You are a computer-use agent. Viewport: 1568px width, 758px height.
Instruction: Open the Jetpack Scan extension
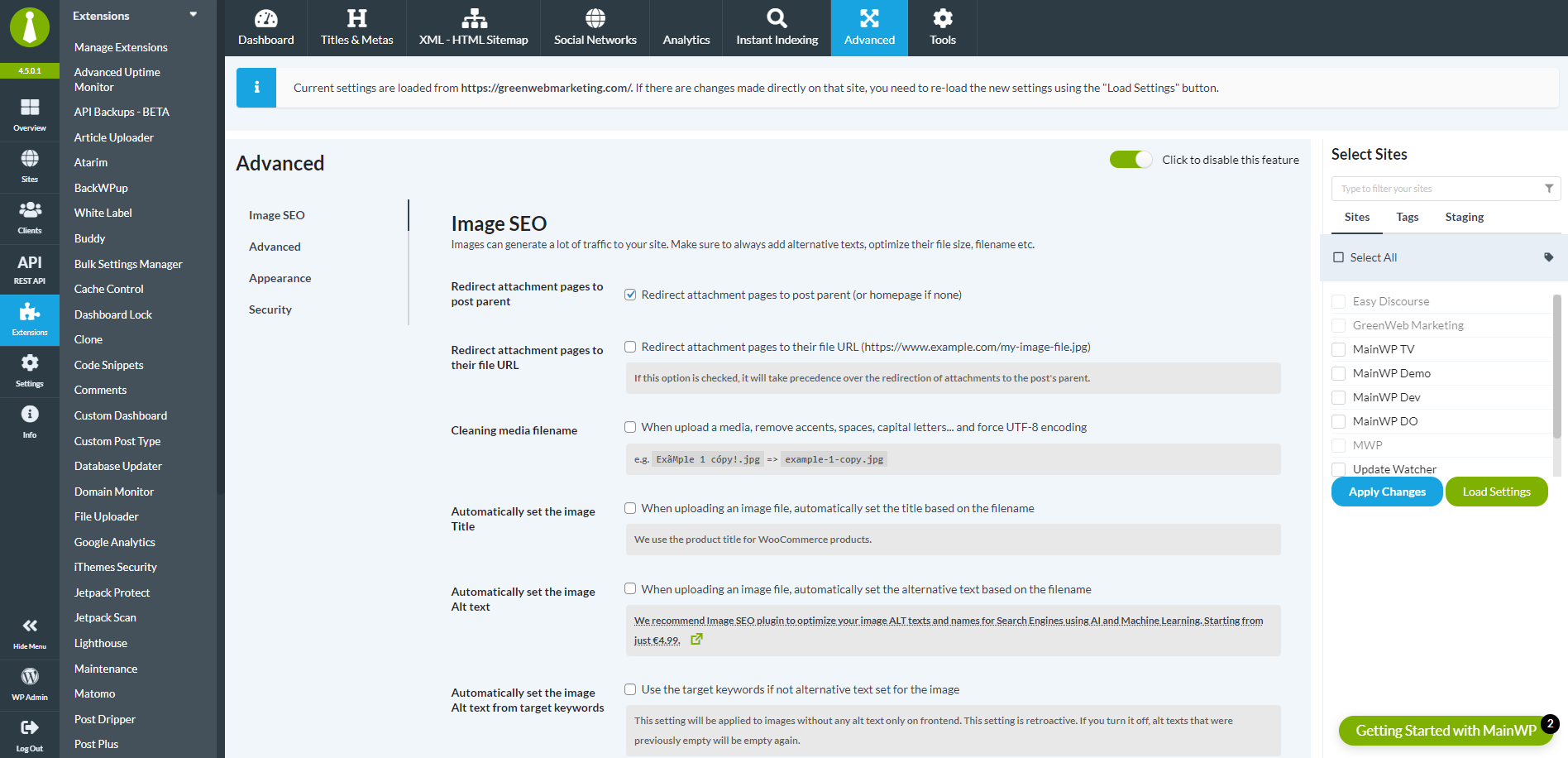point(105,617)
